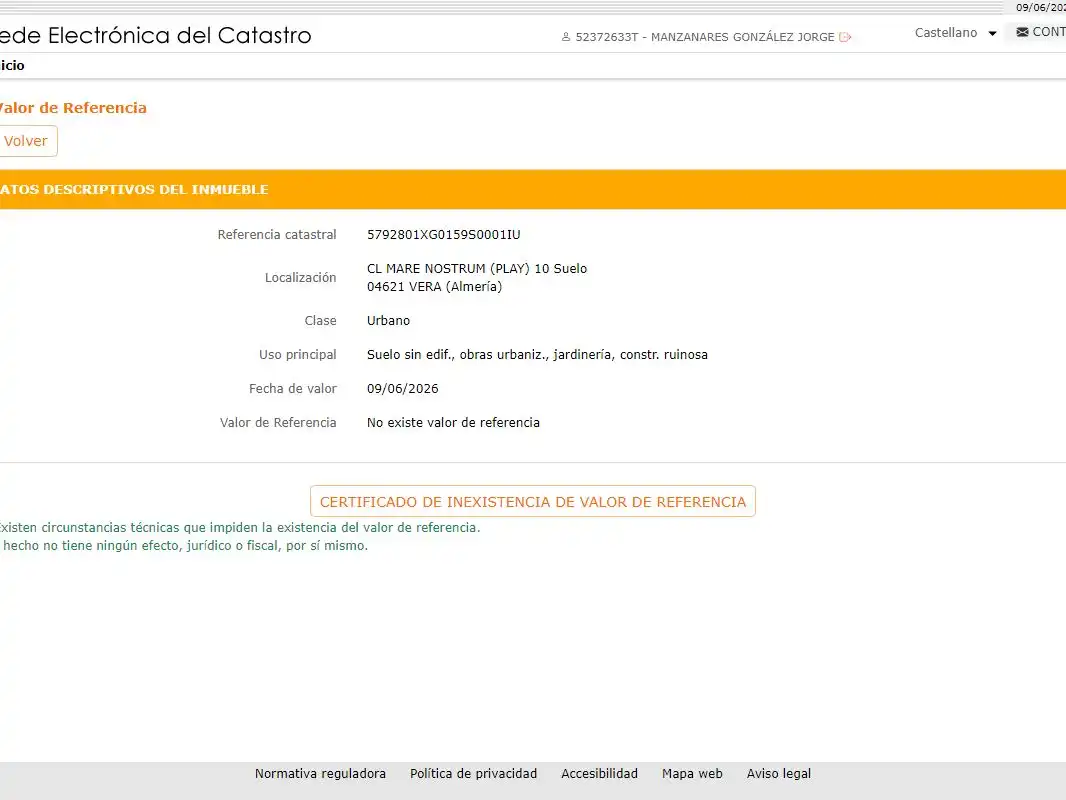
Task: Click the envelope contact icon
Action: [1022, 32]
